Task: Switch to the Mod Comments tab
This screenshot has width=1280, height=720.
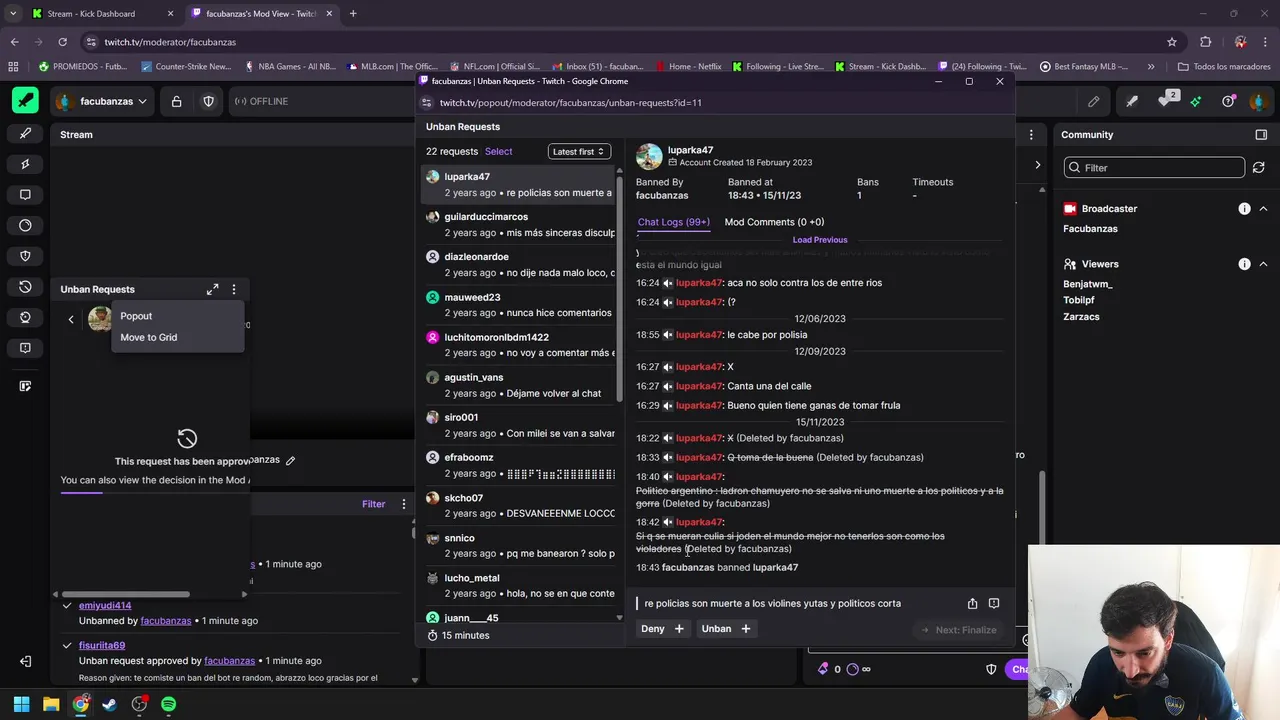Action: tap(774, 222)
